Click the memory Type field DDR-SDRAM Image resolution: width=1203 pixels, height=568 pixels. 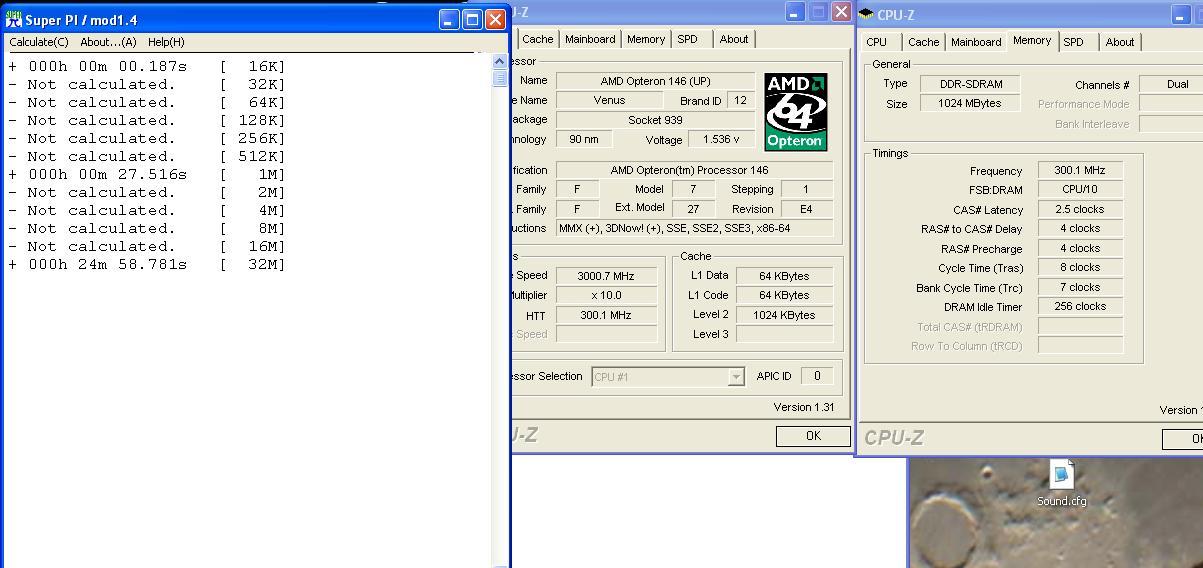[x=969, y=84]
